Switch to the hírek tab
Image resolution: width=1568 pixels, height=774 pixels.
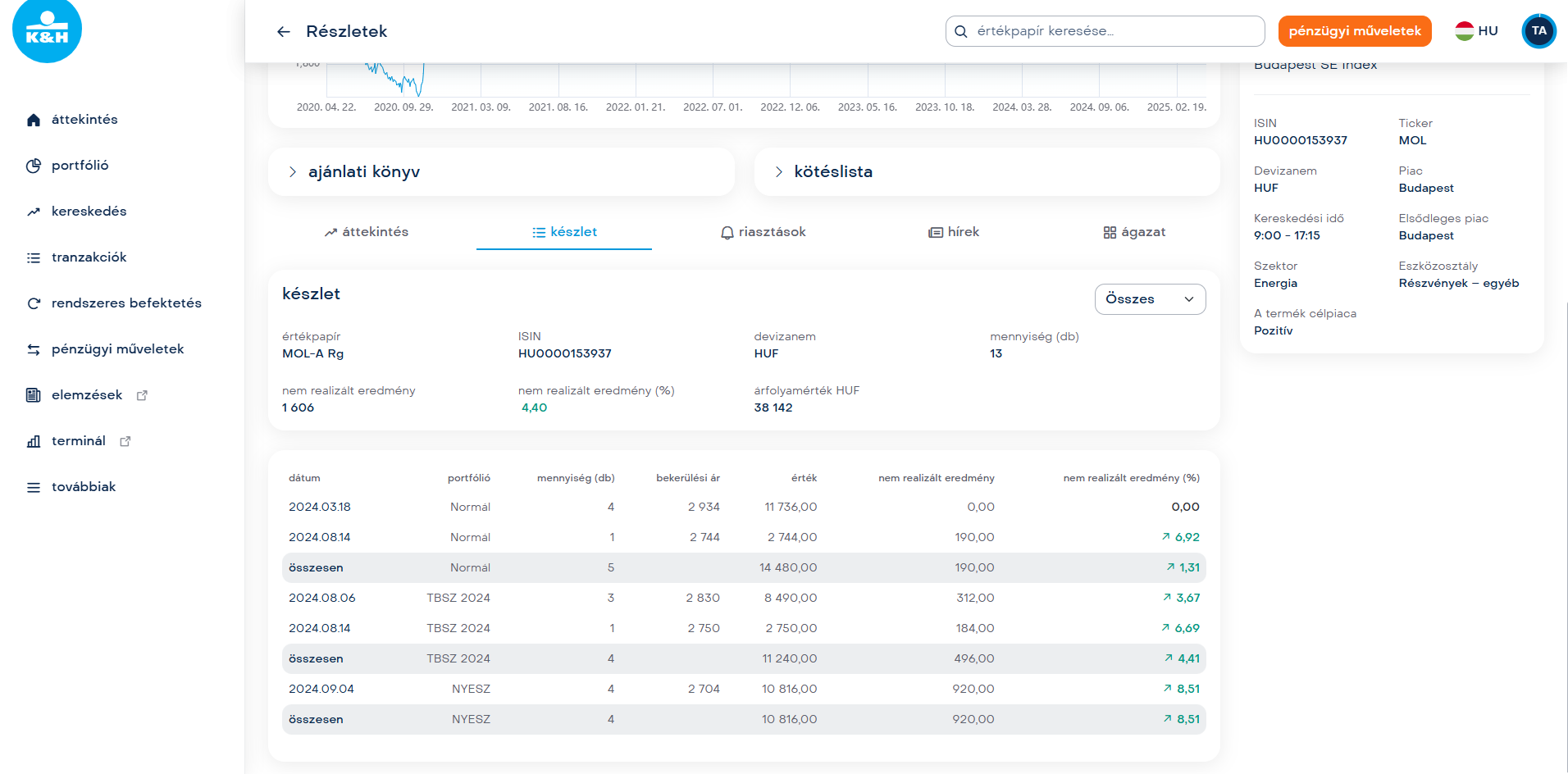[954, 232]
